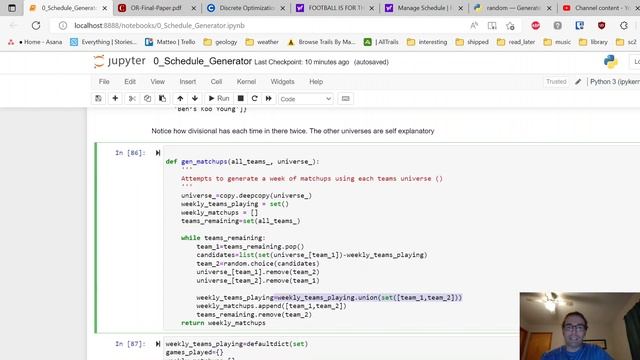Save notebook with the floppy disk icon
The height and width of the screenshot is (360, 640).
click(x=98, y=98)
